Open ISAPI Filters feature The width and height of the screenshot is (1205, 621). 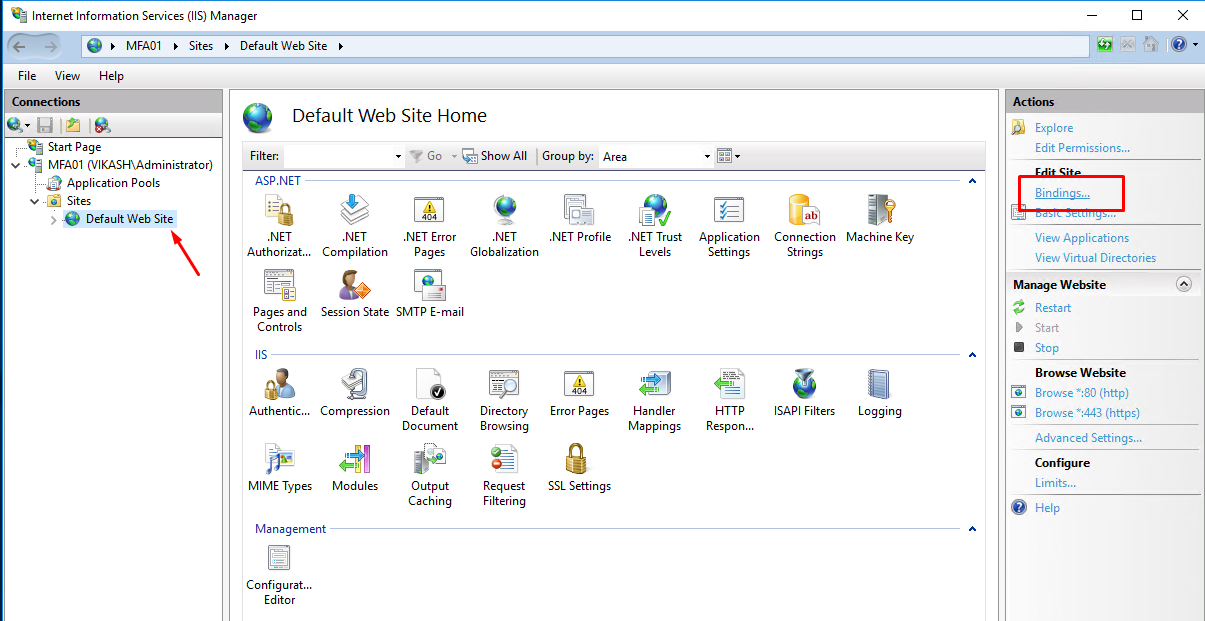[x=804, y=392]
